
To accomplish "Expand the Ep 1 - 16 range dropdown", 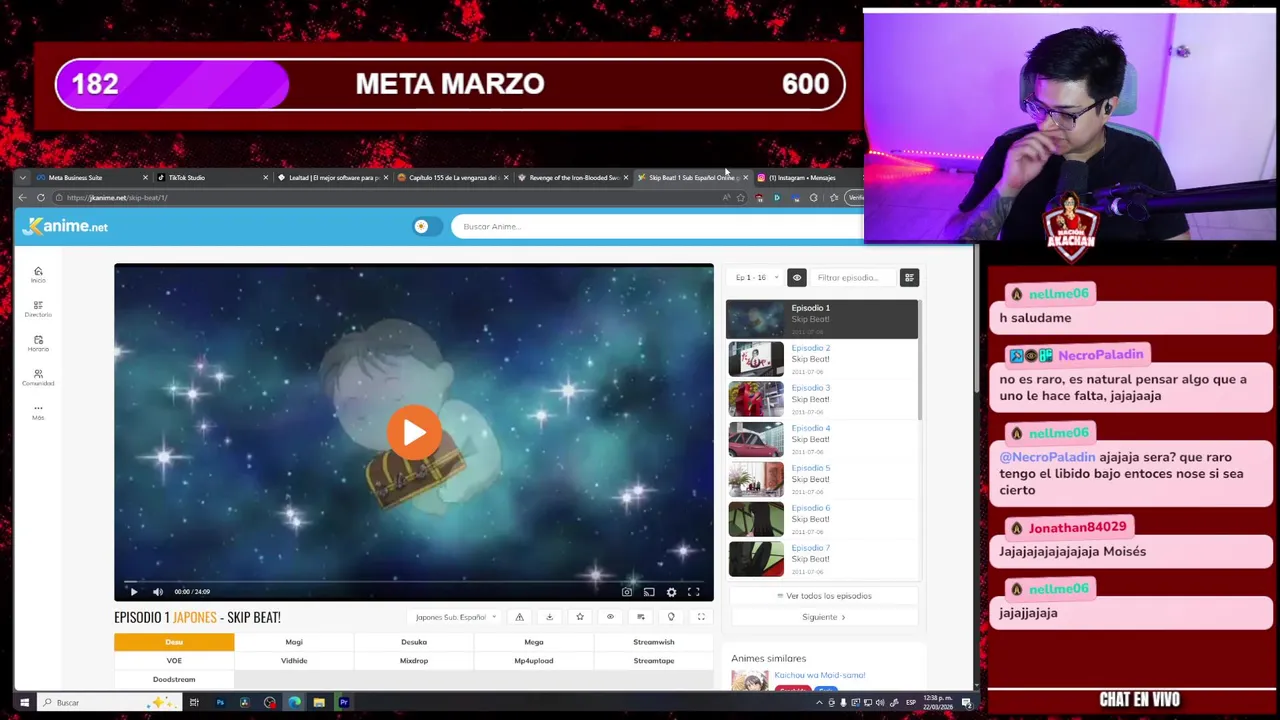I will [x=756, y=278].
